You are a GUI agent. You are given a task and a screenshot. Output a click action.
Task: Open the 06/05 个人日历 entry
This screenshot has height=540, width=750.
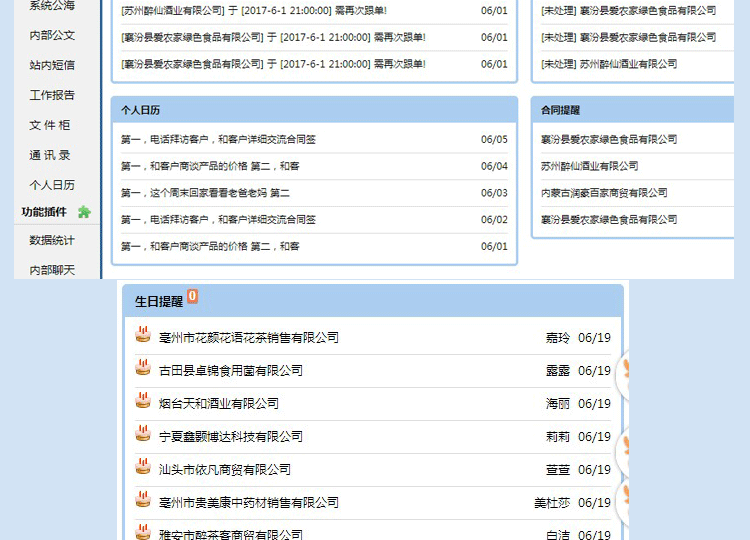(x=218, y=140)
